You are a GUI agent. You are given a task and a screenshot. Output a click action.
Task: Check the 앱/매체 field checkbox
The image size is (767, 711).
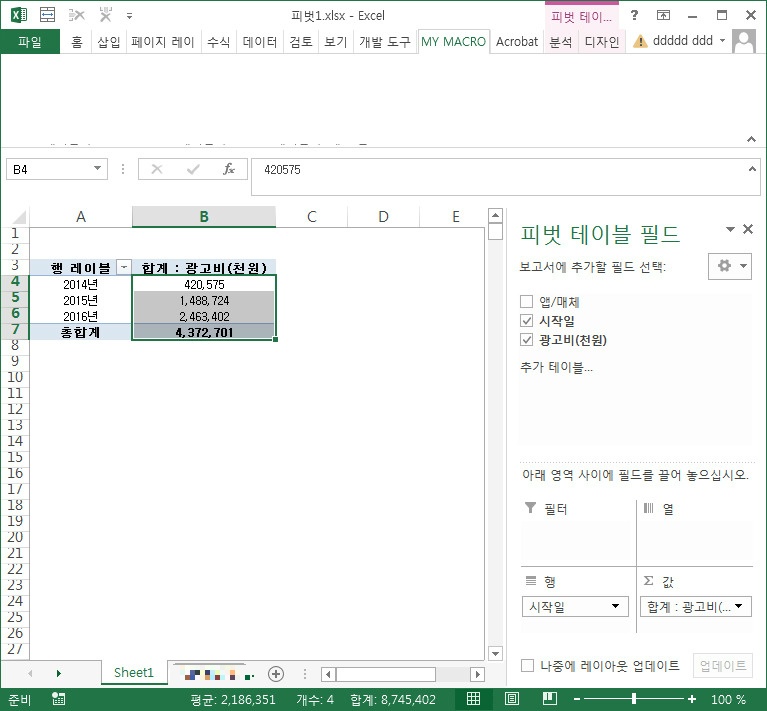pos(526,302)
